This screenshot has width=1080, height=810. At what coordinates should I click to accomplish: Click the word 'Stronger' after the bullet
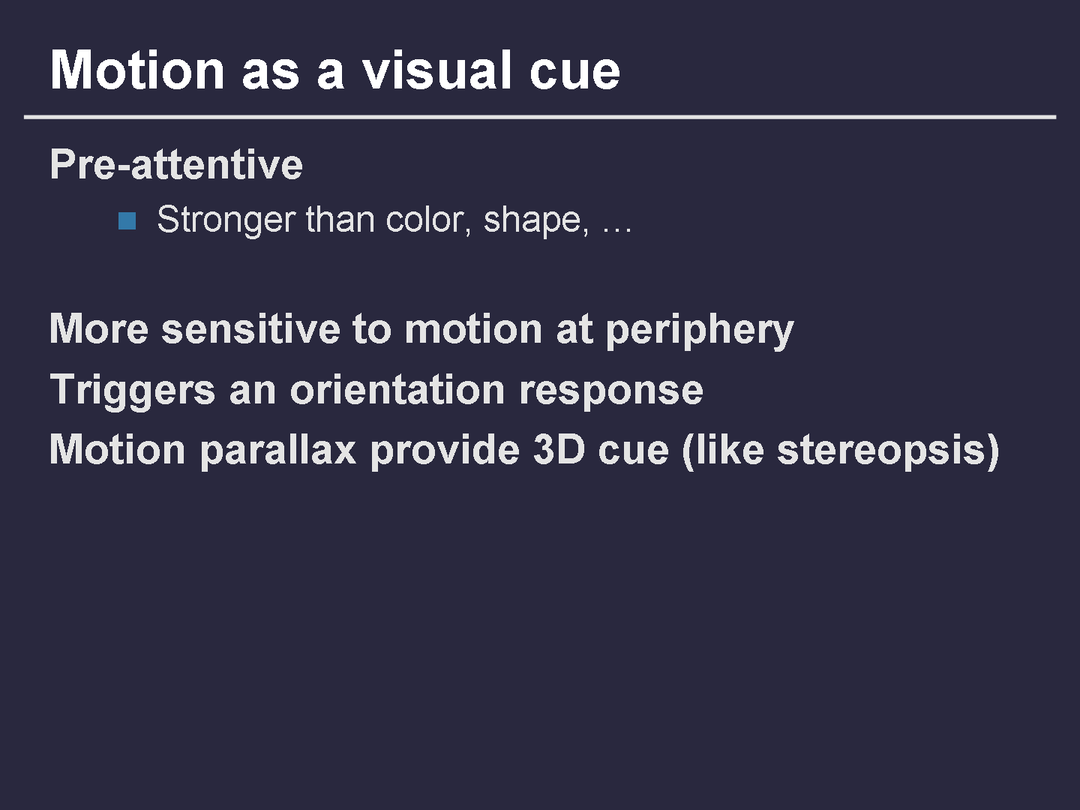tap(226, 222)
